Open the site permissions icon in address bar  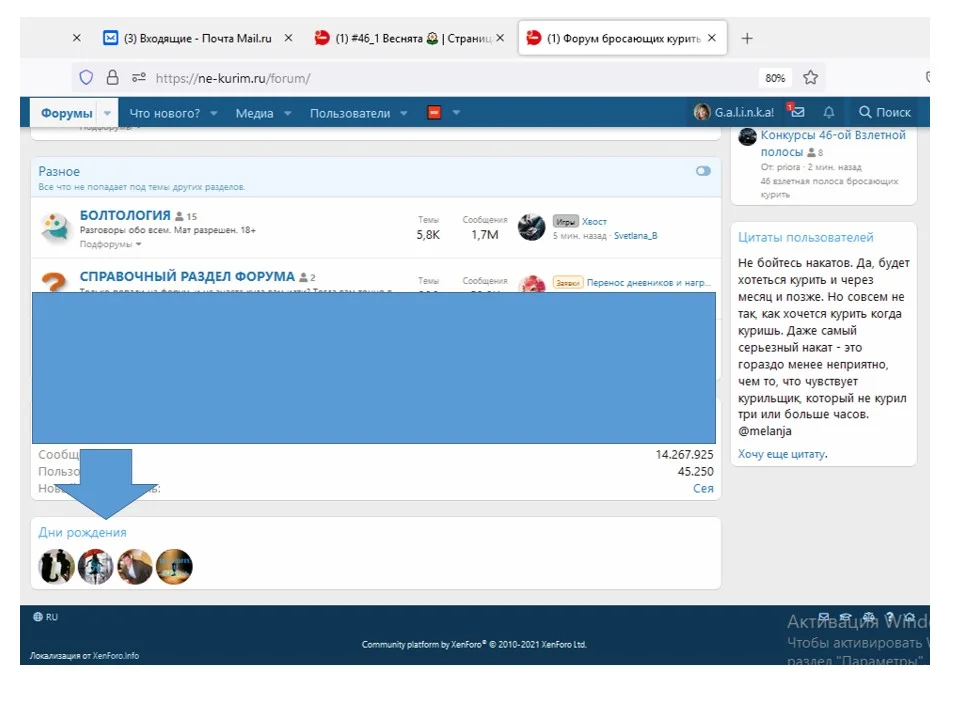pyautogui.click(x=139, y=77)
